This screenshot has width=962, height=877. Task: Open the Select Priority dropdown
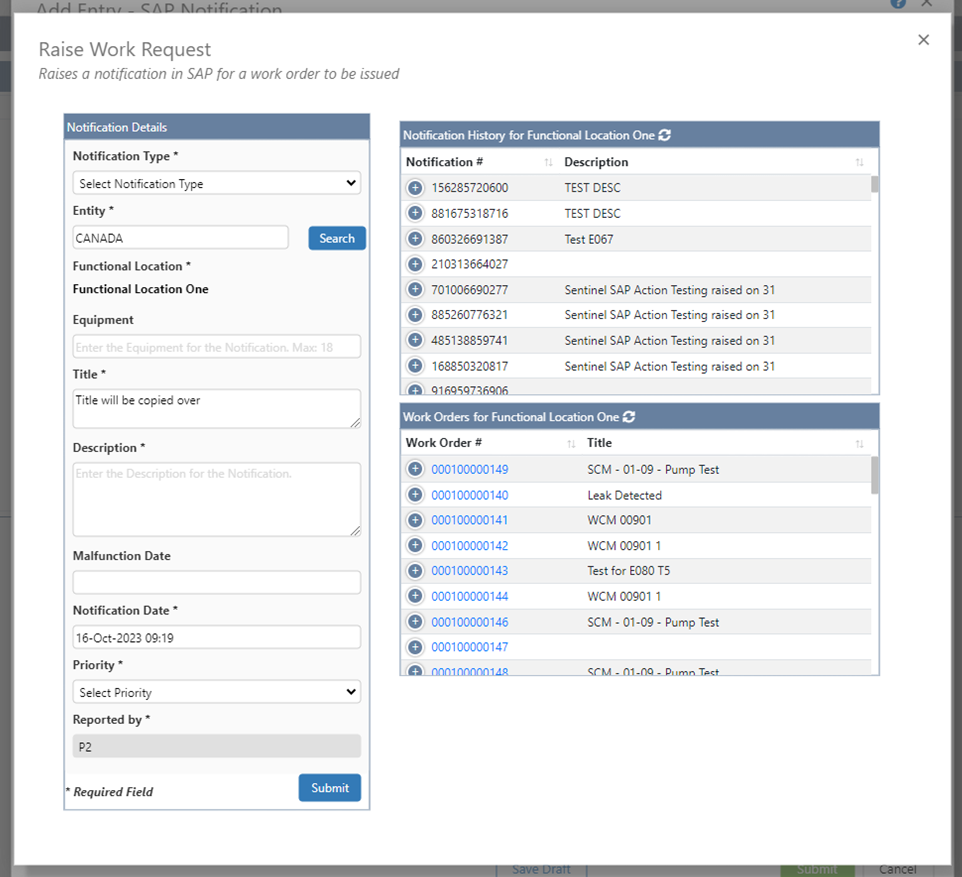click(x=216, y=692)
